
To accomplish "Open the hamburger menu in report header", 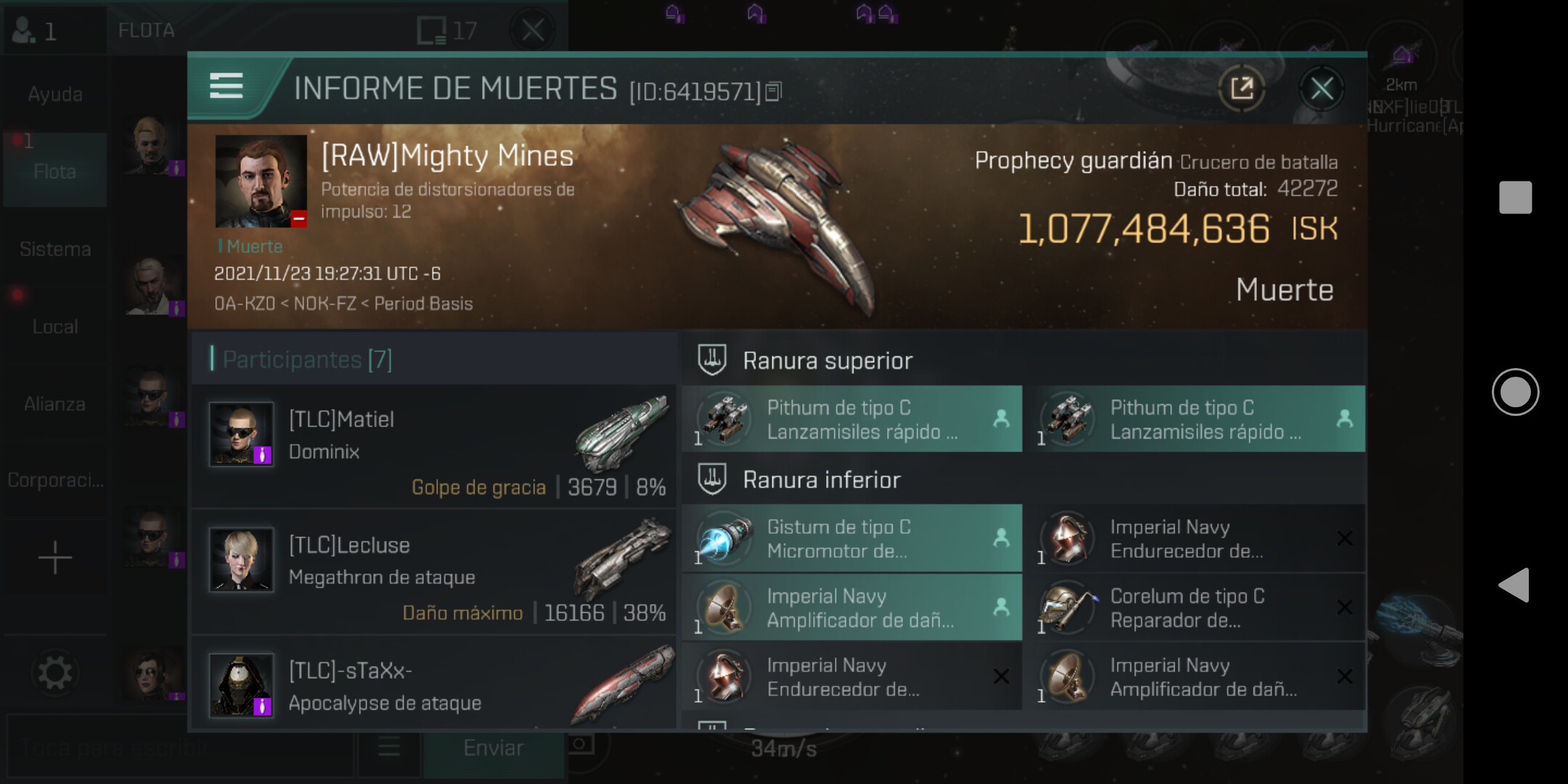I will tap(226, 86).
